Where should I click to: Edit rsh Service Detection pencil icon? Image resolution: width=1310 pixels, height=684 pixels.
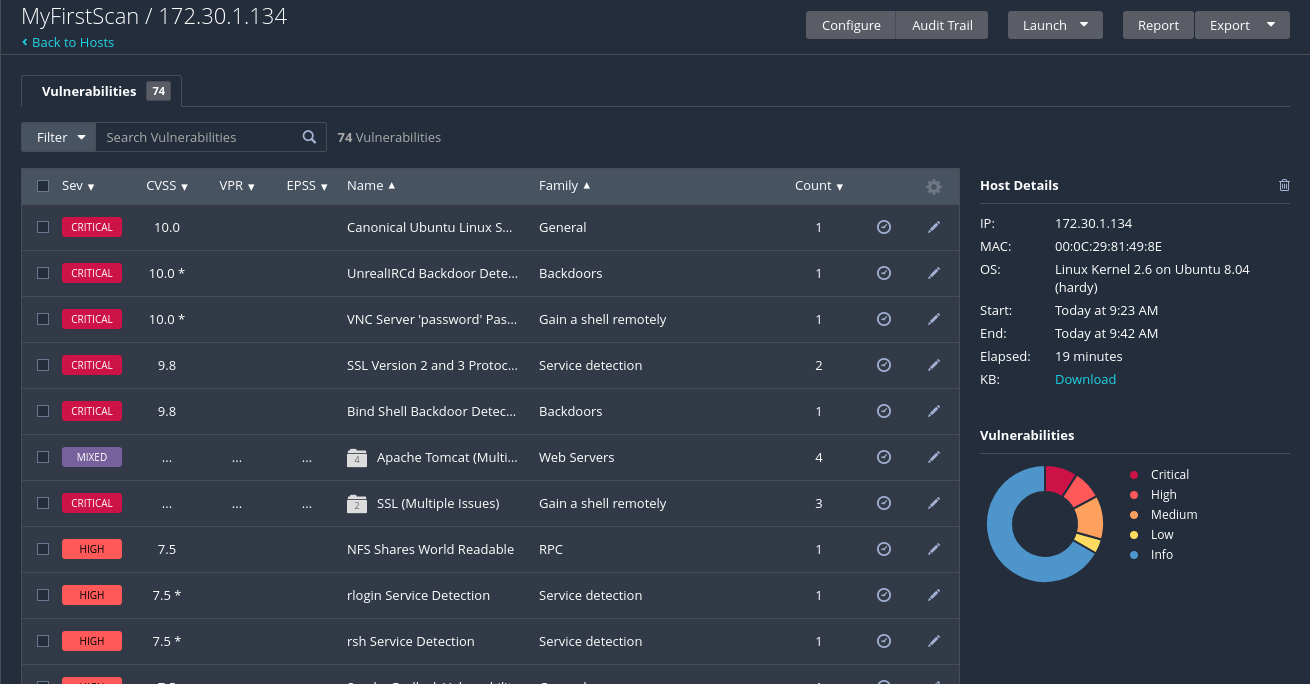934,641
